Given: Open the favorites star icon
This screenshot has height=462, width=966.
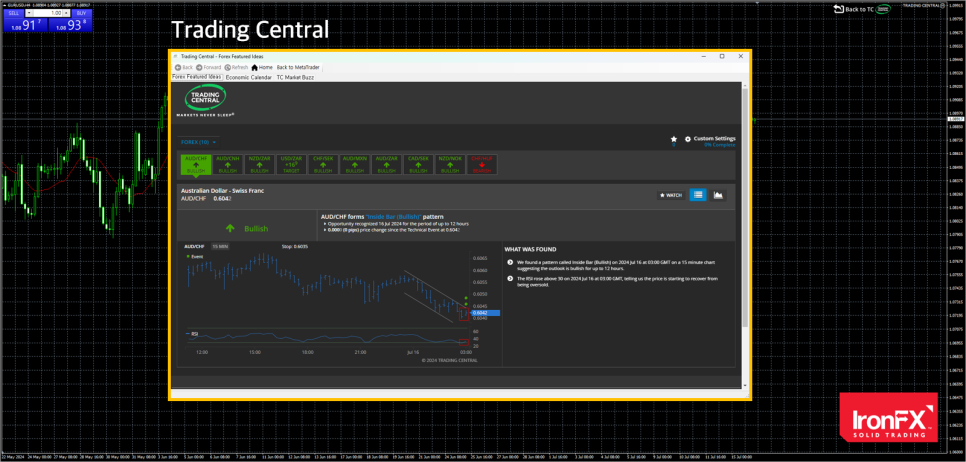Looking at the screenshot, I should tap(673, 139).
